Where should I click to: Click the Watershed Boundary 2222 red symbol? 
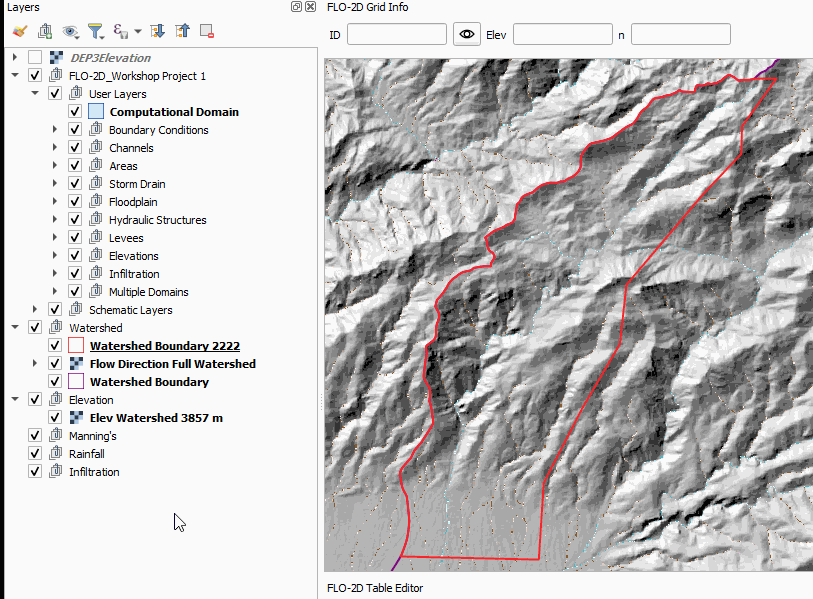76,346
